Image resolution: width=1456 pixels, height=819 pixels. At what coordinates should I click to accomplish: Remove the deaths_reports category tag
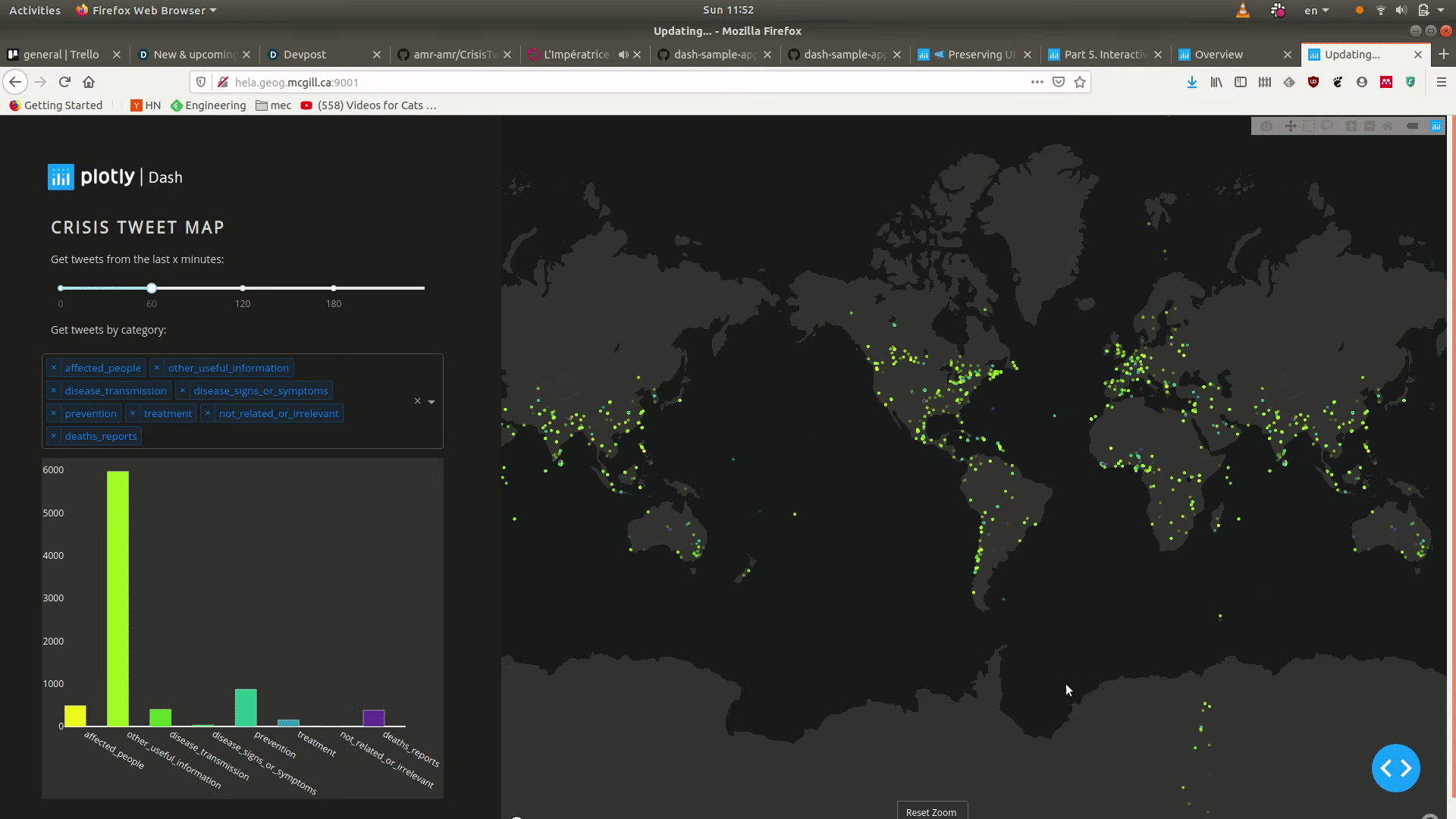[x=52, y=435]
